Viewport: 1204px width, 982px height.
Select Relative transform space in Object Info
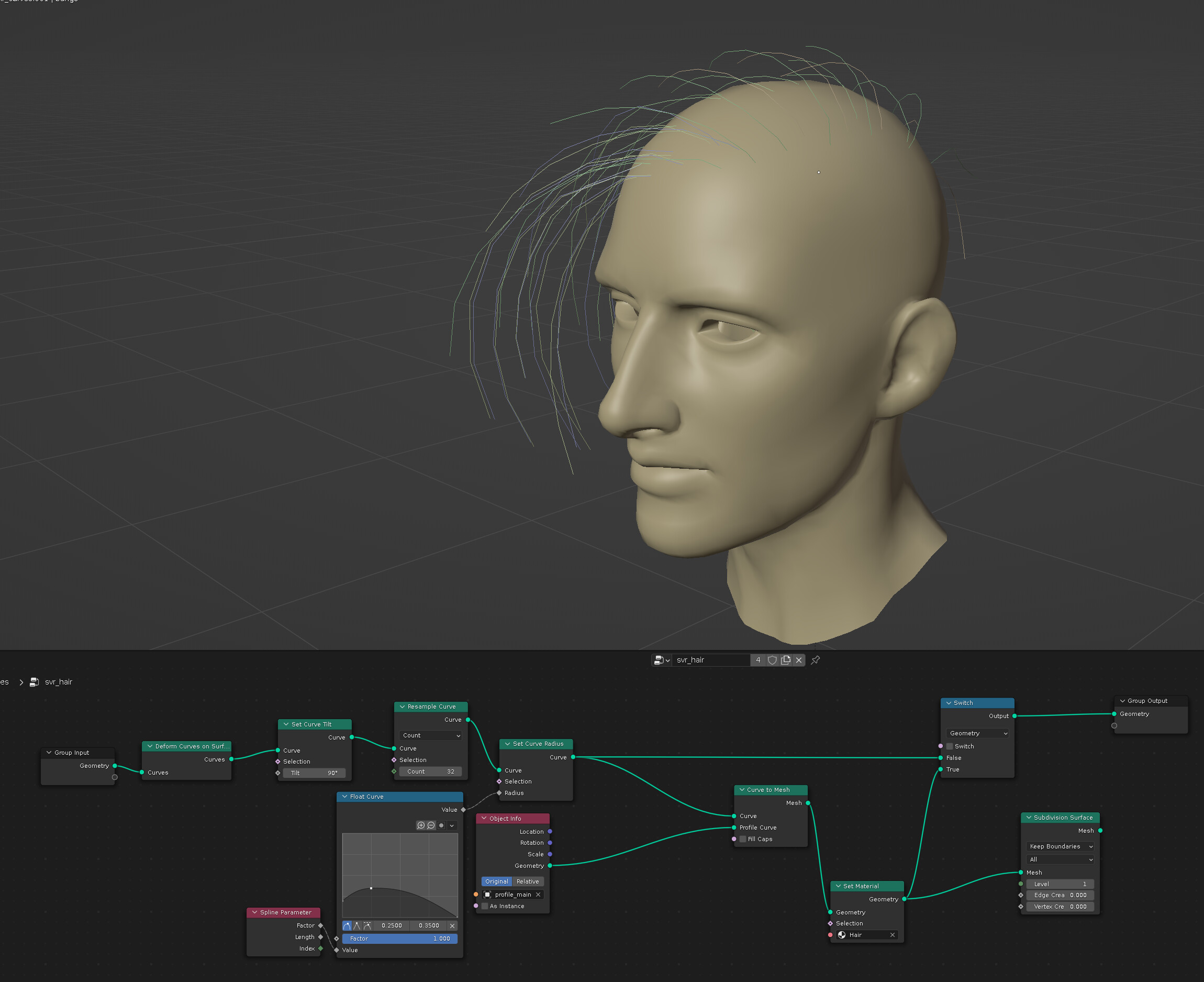[527, 882]
